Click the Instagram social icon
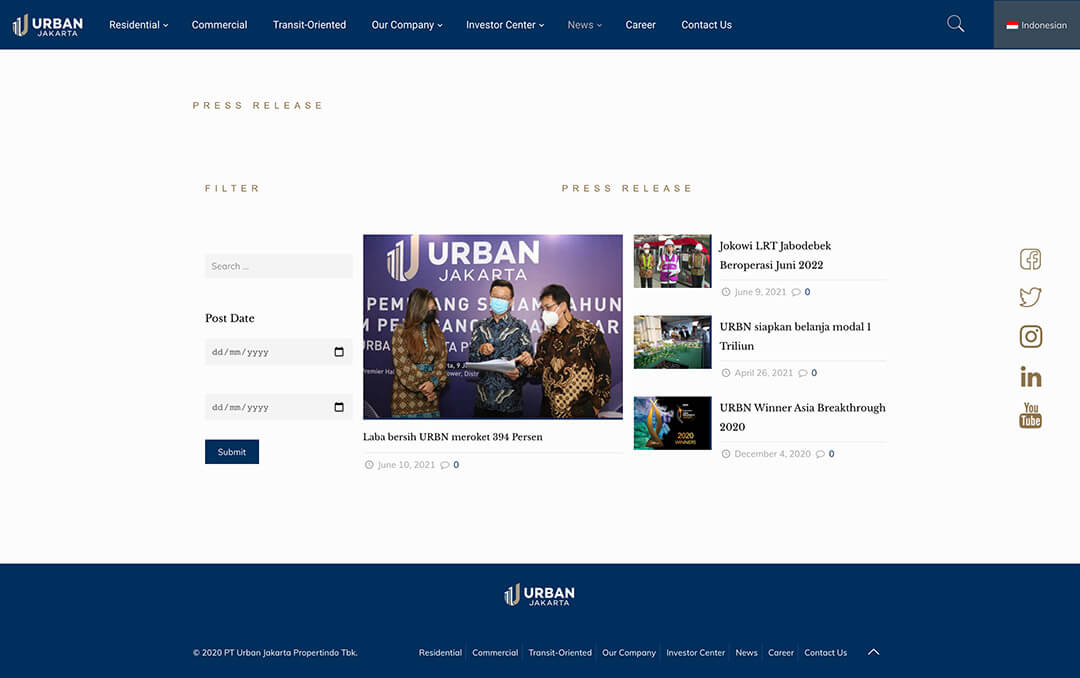The image size is (1080, 678). pyautogui.click(x=1030, y=336)
